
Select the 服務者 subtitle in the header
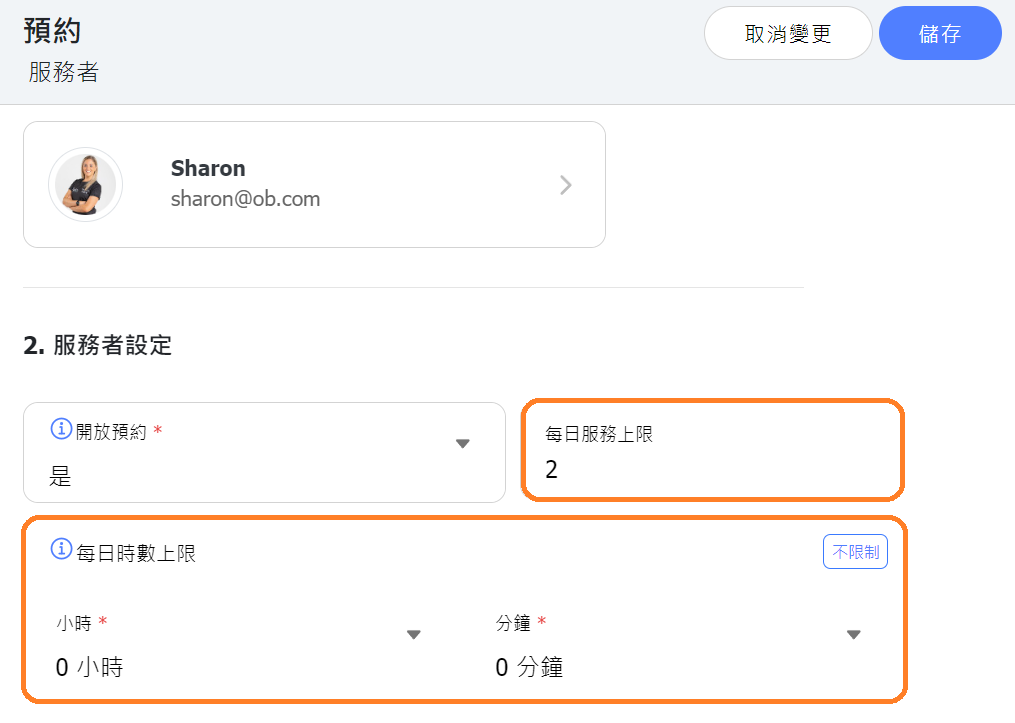(63, 73)
